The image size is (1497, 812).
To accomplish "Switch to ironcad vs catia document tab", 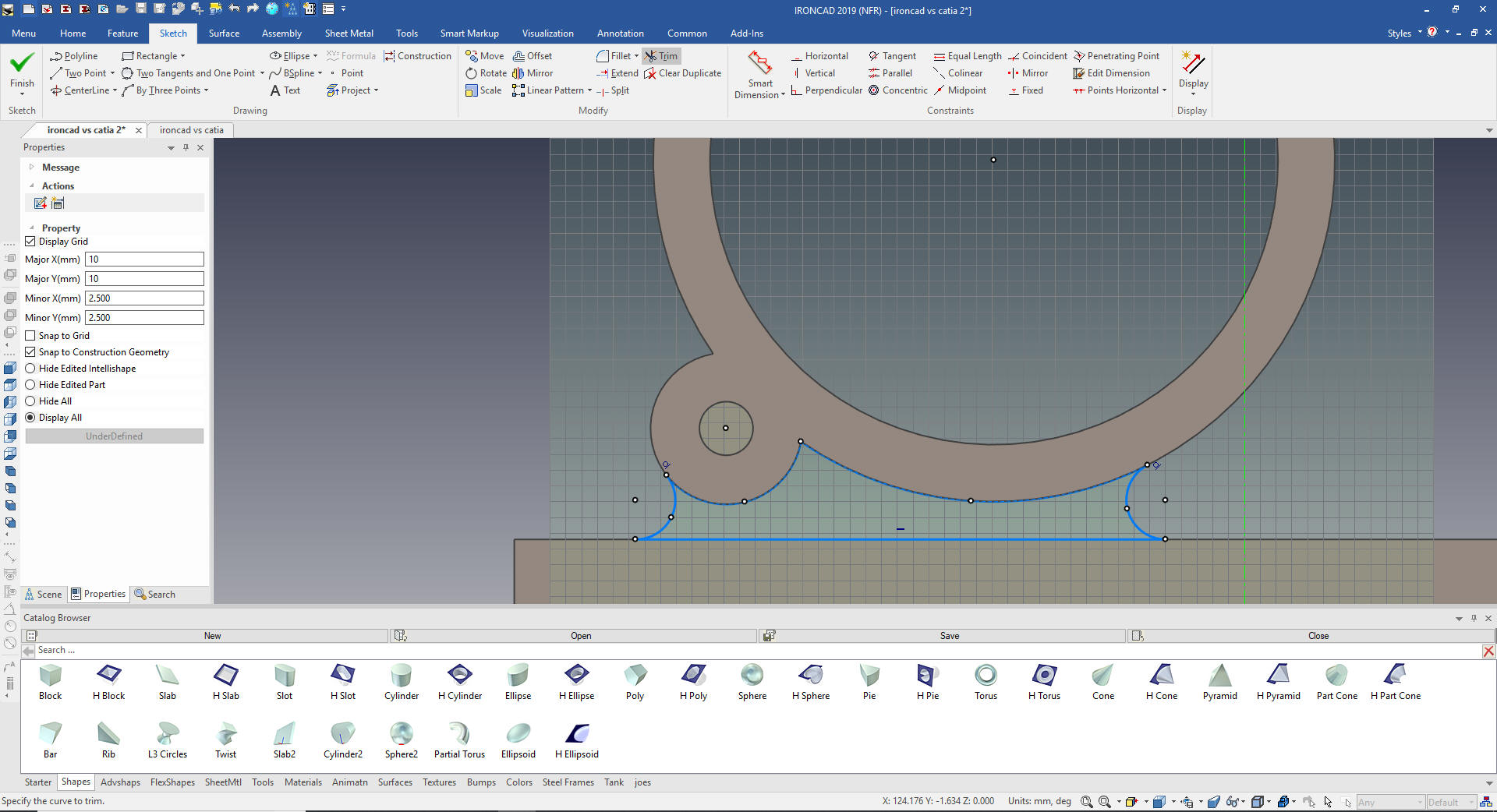I will click(x=192, y=130).
